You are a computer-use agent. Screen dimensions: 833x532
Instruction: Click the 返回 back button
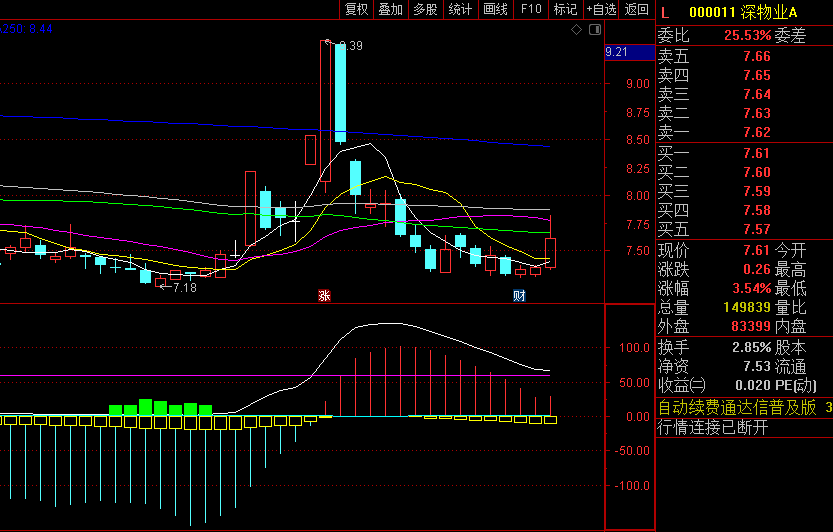[x=637, y=10]
